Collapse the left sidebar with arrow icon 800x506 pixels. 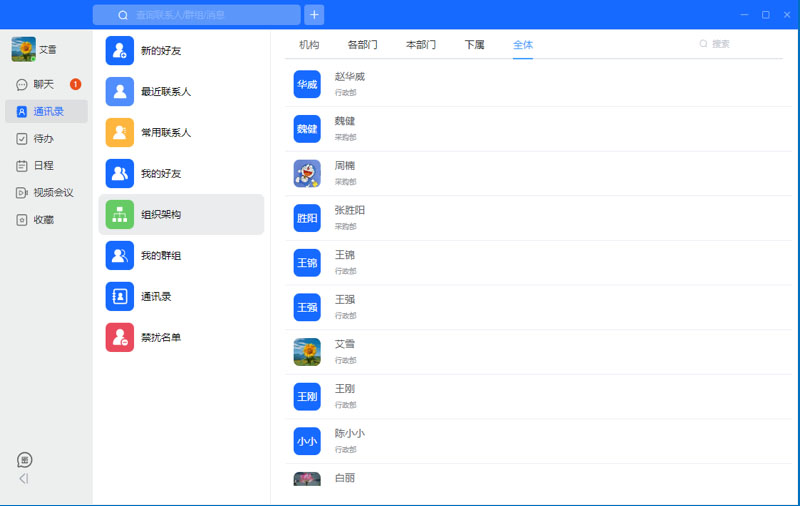click(24, 479)
